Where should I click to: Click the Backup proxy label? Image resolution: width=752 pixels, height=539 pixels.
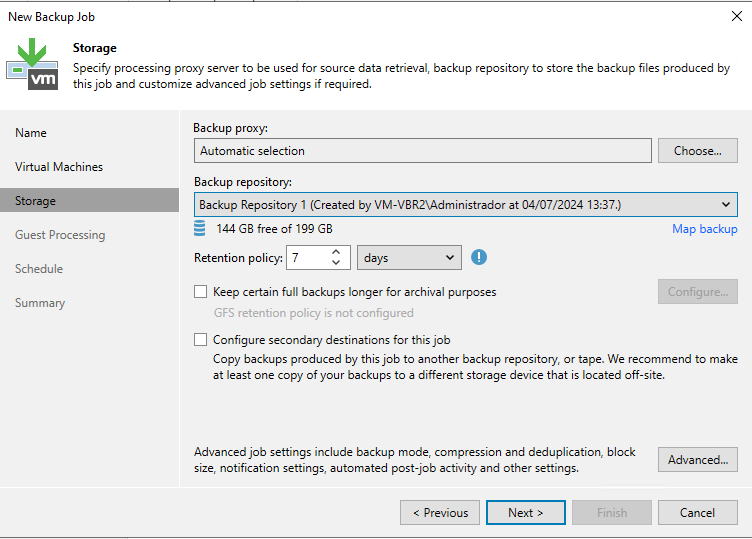point(231,128)
